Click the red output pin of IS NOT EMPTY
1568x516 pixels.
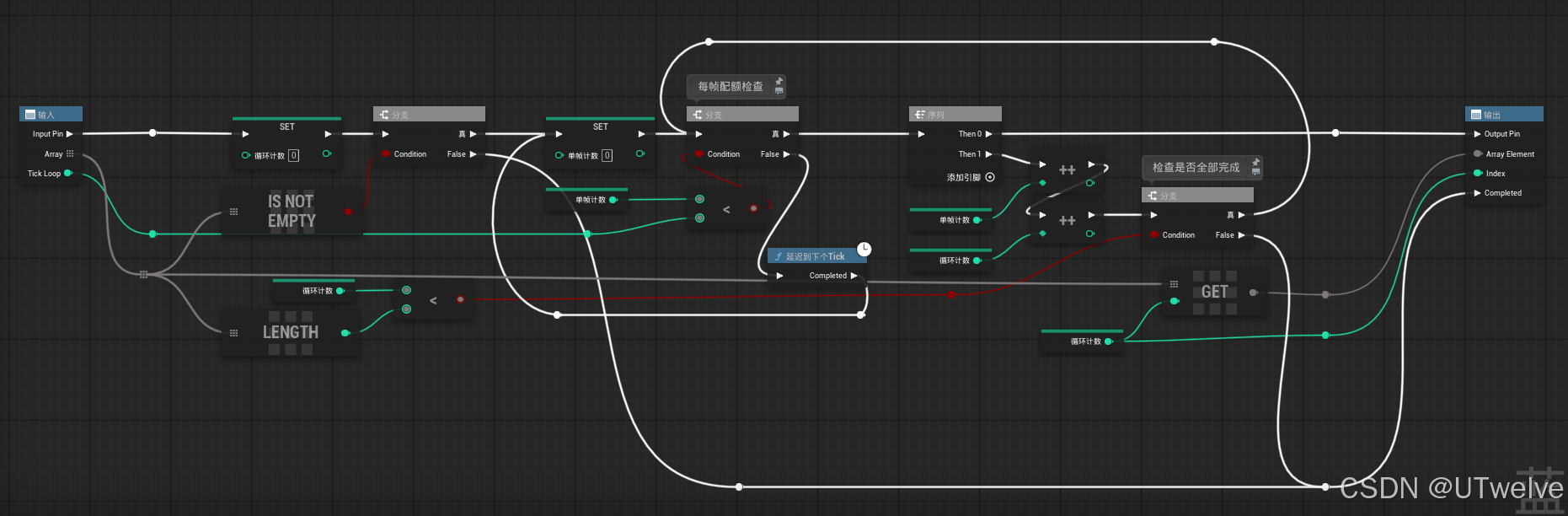point(348,212)
